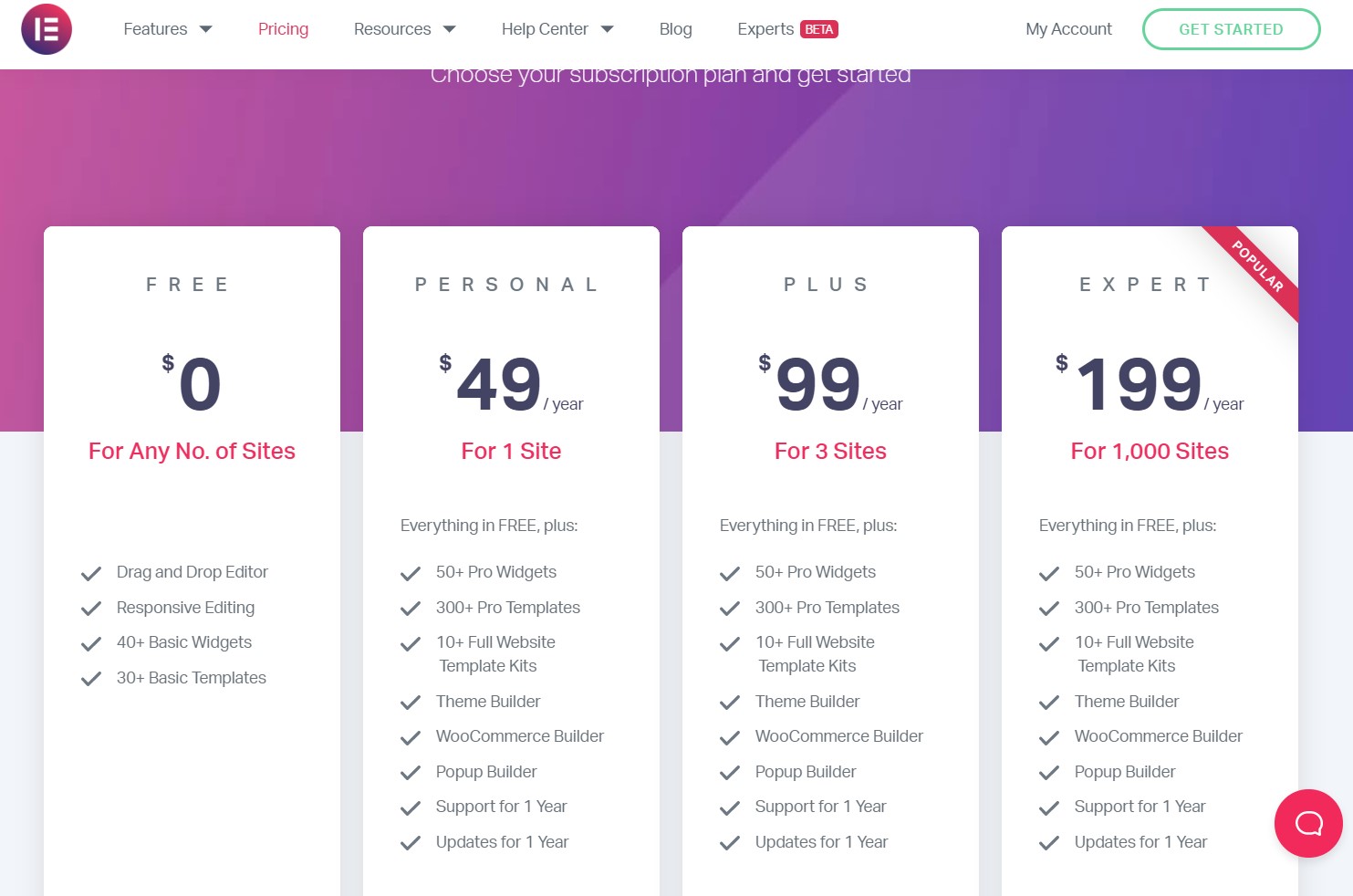Click checkmark beside Drag and Drop Editor
This screenshot has height=896, width=1353.
coord(91,574)
